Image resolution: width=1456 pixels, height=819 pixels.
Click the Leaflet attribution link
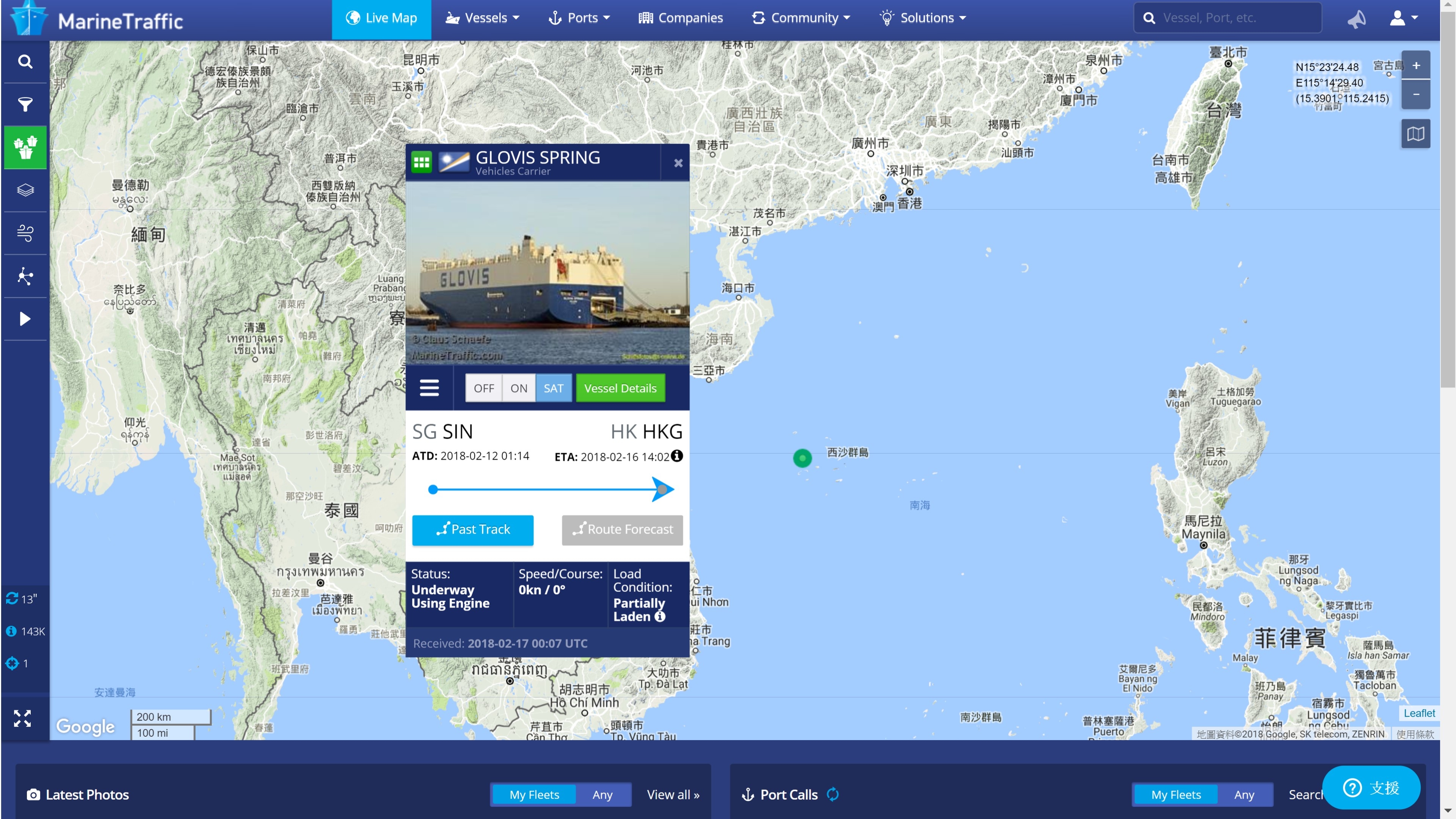pos(1419,713)
